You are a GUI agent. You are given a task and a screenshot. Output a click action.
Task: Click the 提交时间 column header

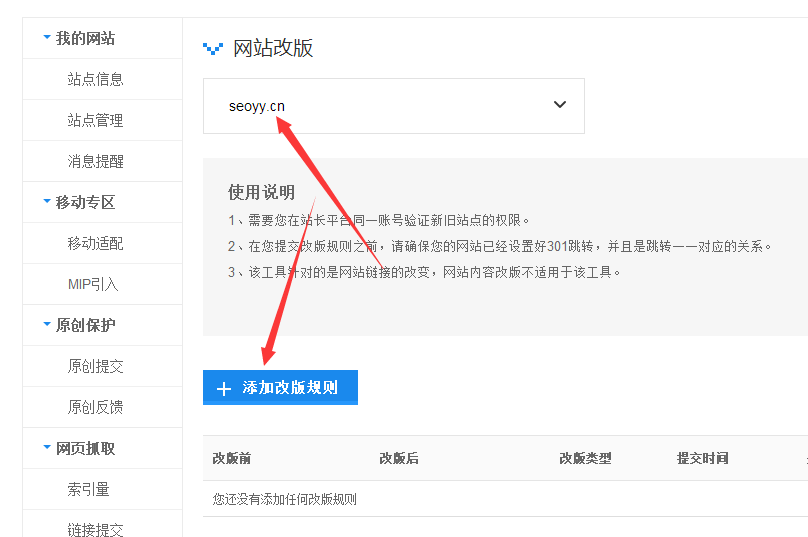702,458
